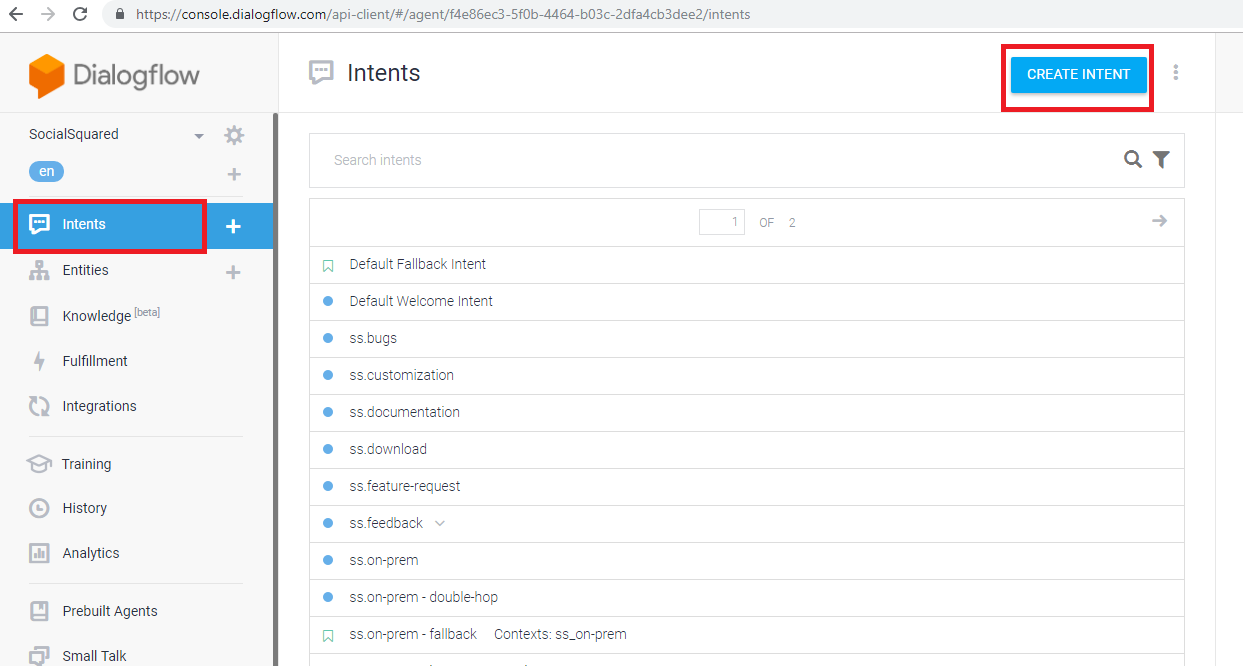Expand ss.feedback follow-up intents
This screenshot has height=666, width=1243.
440,523
